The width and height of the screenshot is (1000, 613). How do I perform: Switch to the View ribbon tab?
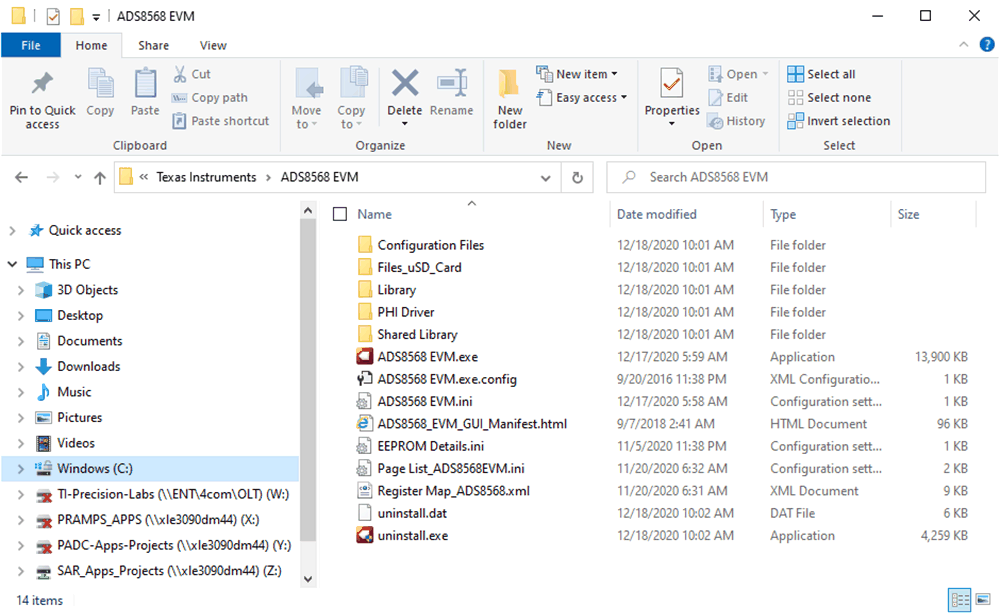tap(213, 45)
